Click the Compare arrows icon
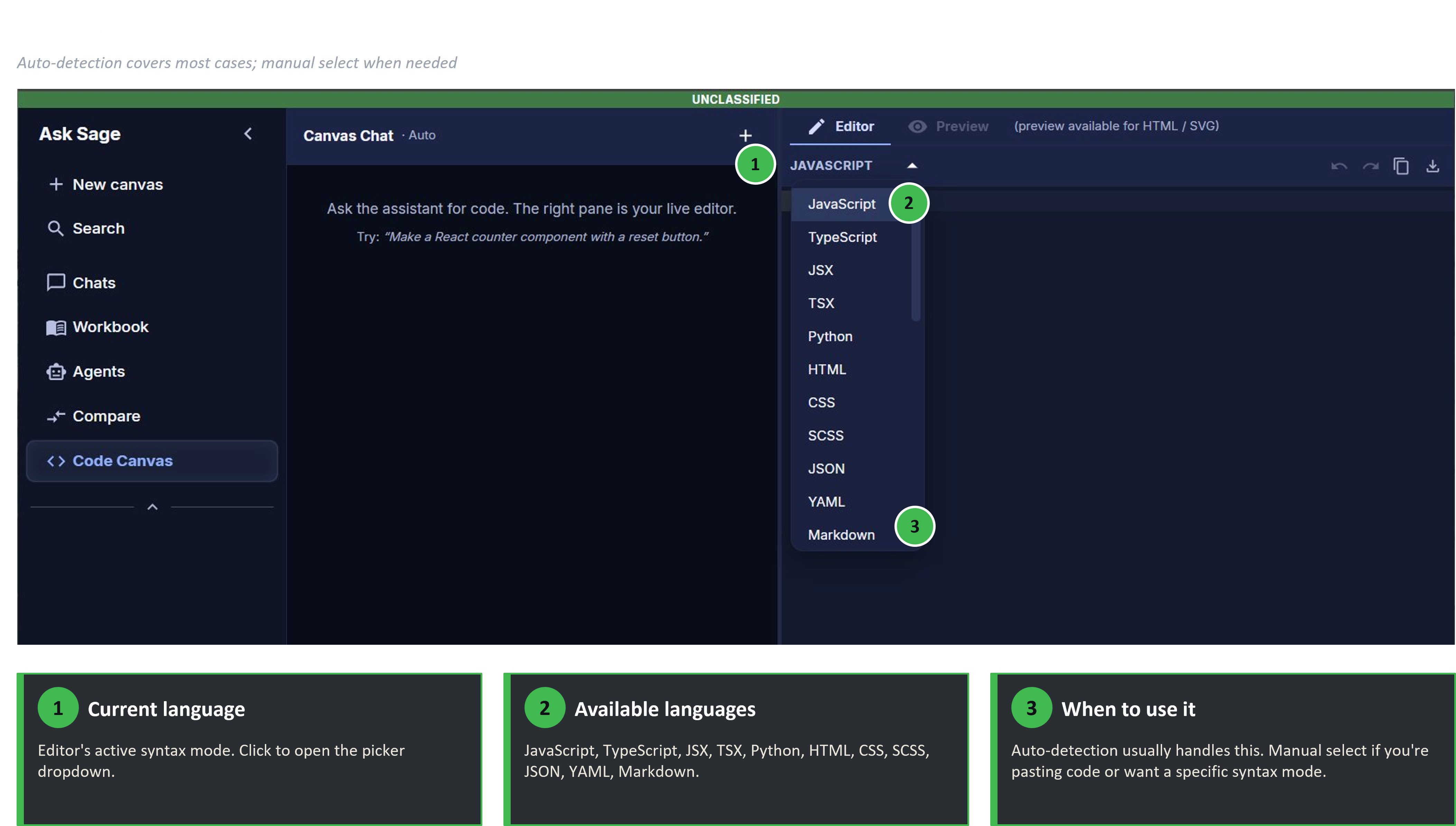The image size is (1456, 826). [x=56, y=416]
